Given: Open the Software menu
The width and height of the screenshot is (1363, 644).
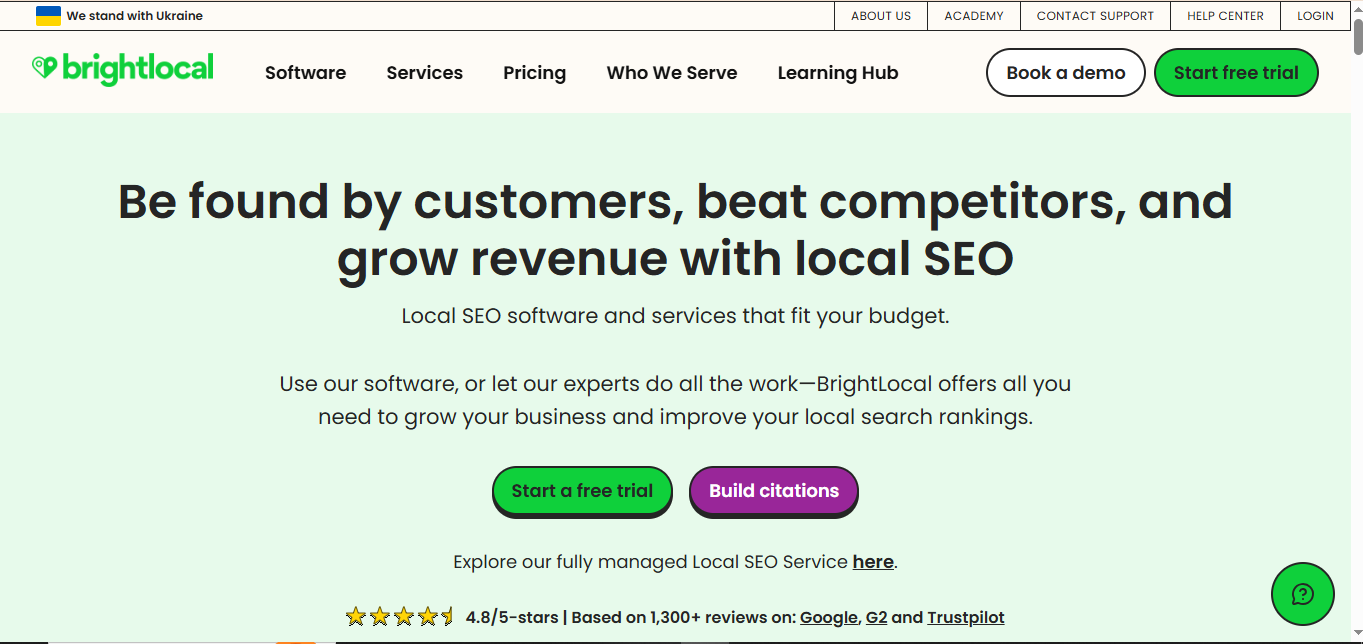Looking at the screenshot, I should click(305, 73).
